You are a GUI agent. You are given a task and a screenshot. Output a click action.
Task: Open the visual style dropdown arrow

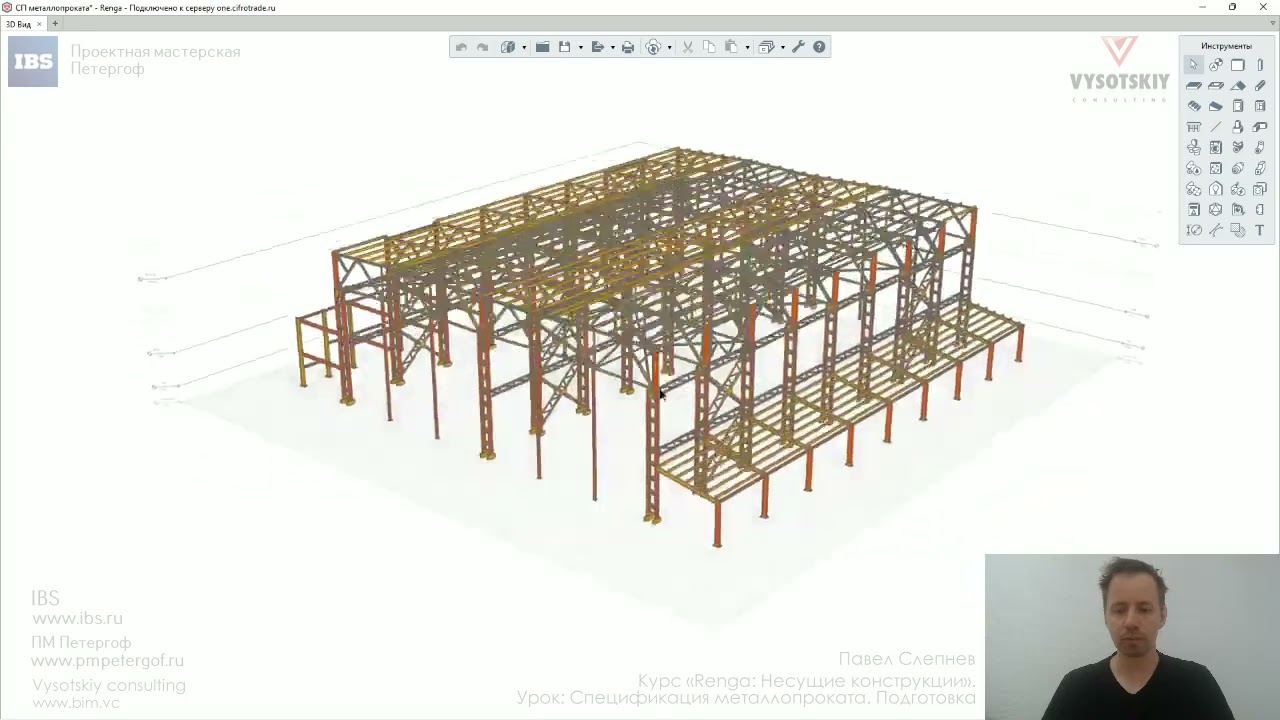pyautogui.click(x=524, y=47)
